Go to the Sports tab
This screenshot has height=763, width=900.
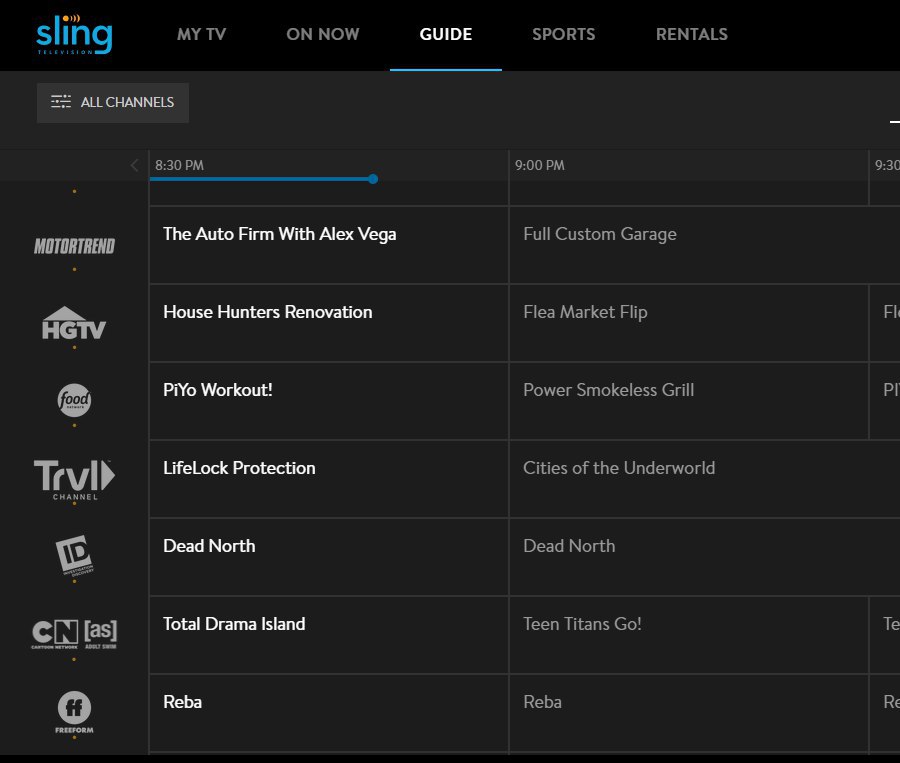click(563, 34)
